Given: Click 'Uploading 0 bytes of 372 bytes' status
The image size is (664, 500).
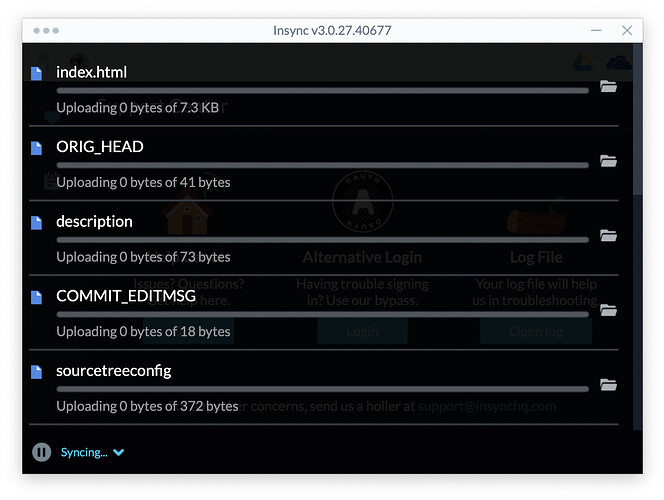Looking at the screenshot, I should coord(147,406).
